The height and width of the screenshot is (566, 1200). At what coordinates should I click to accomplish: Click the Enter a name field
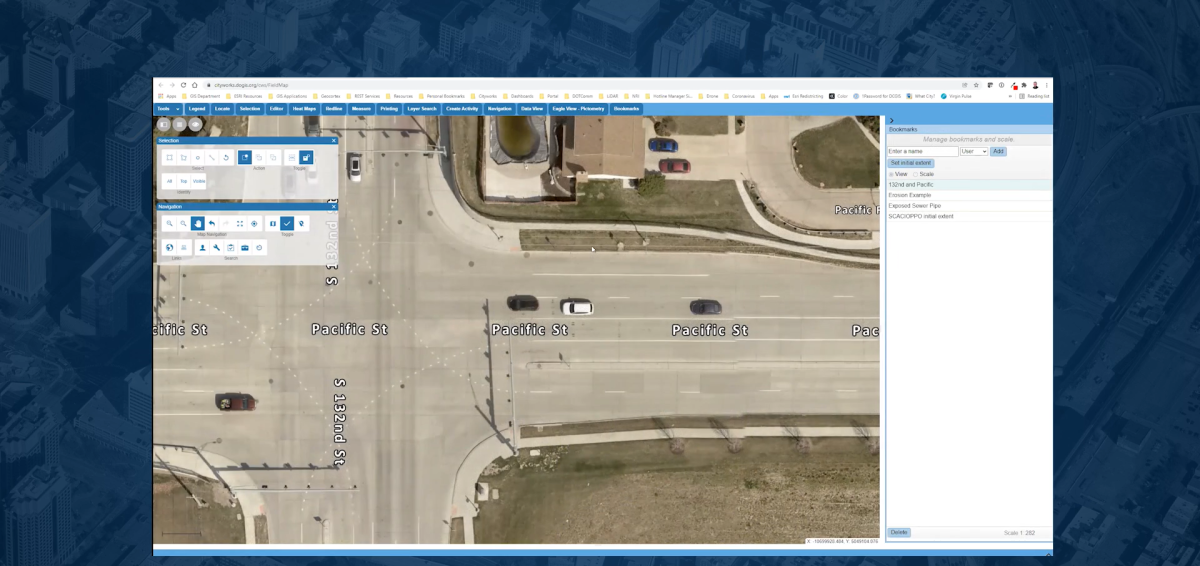pyautogui.click(x=922, y=151)
